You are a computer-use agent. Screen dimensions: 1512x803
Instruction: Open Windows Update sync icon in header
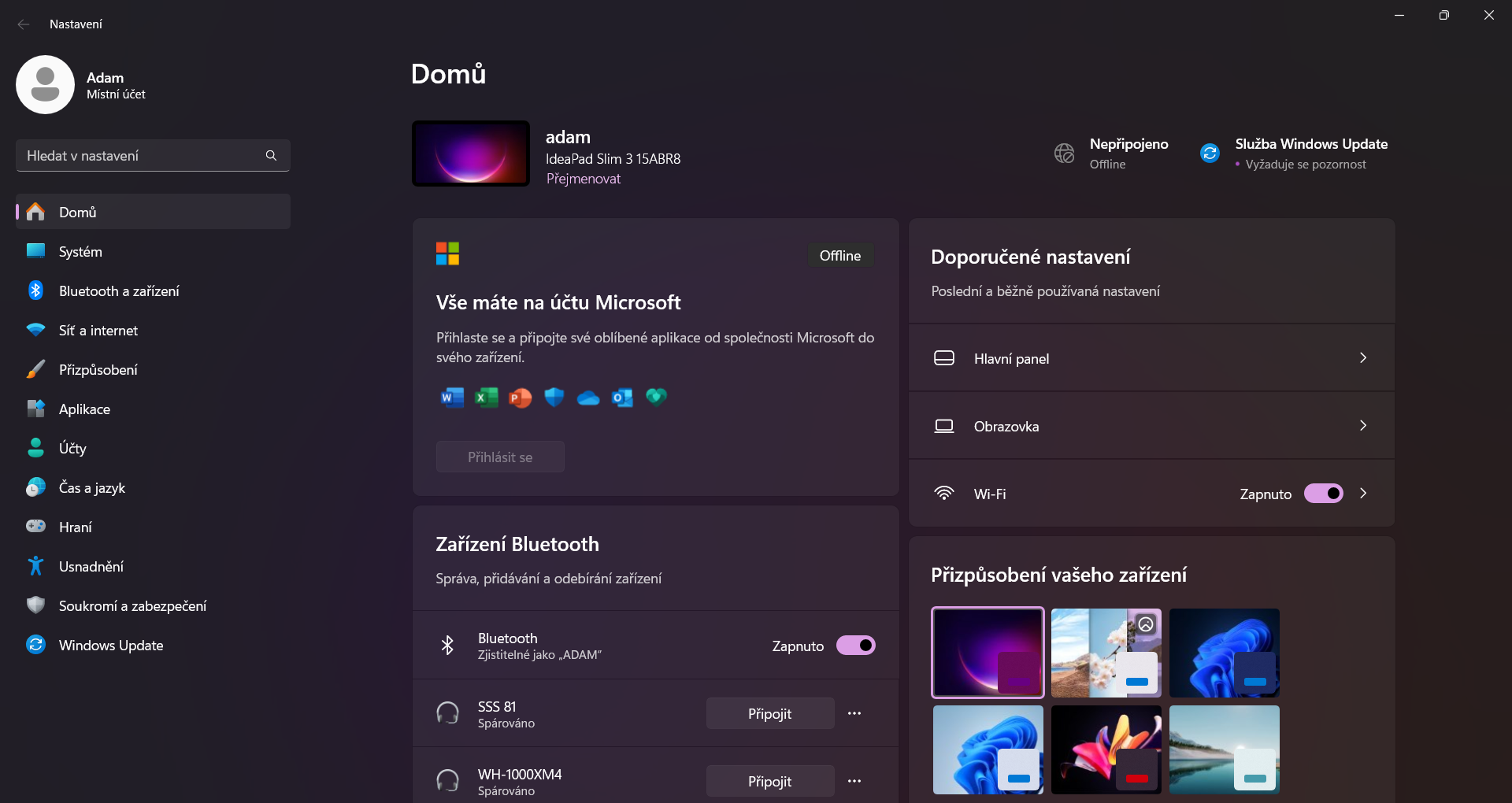[x=1210, y=153]
